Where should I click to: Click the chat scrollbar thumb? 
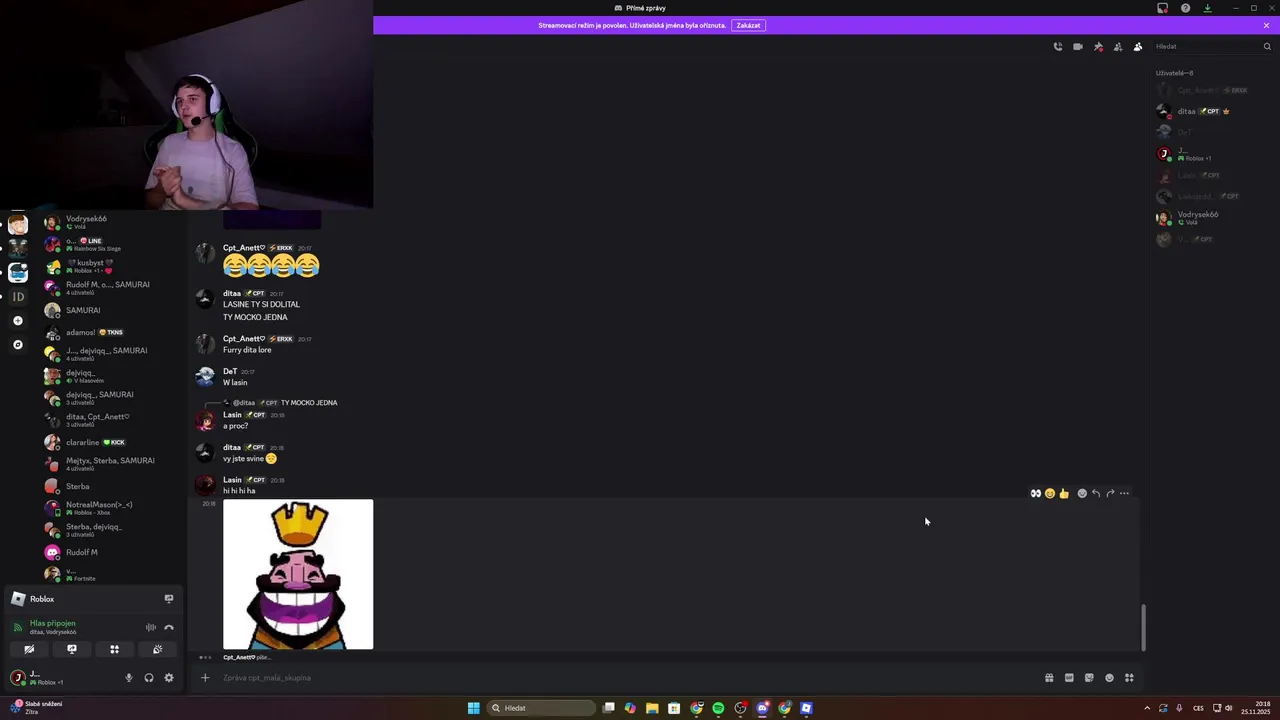click(1144, 628)
